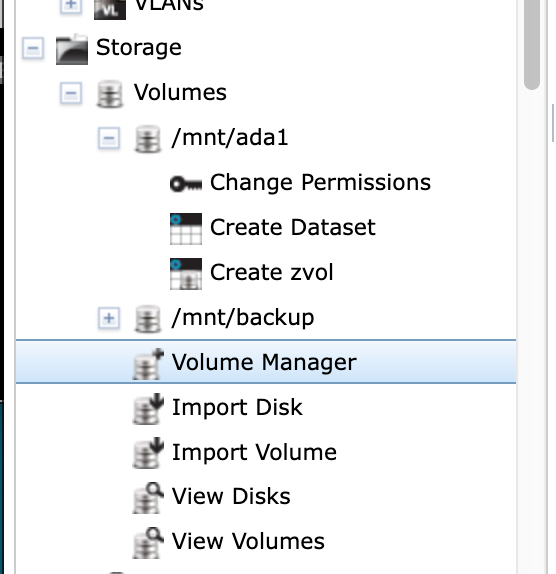Click the Volume Manager disk-plus icon
This screenshot has height=574, width=556.
148,364
